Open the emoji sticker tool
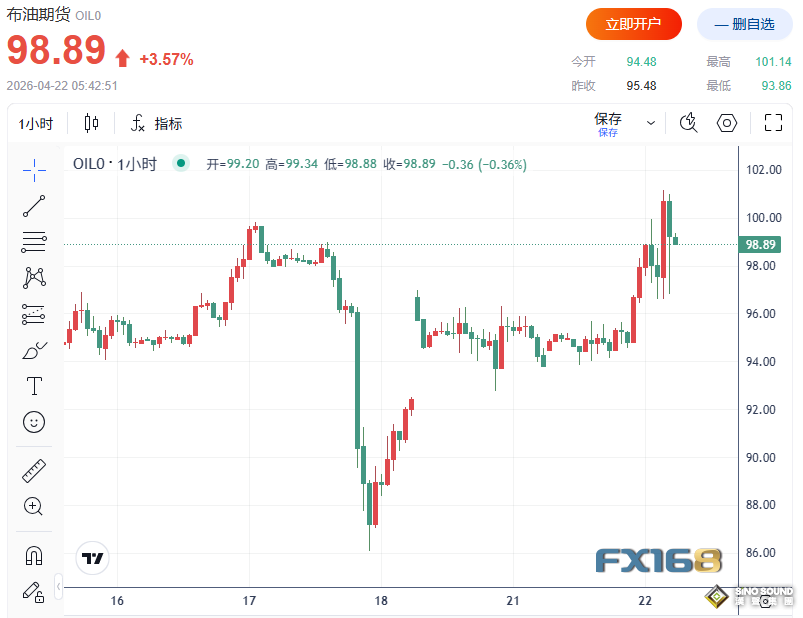Screen dimensions: 803x618 34,422
